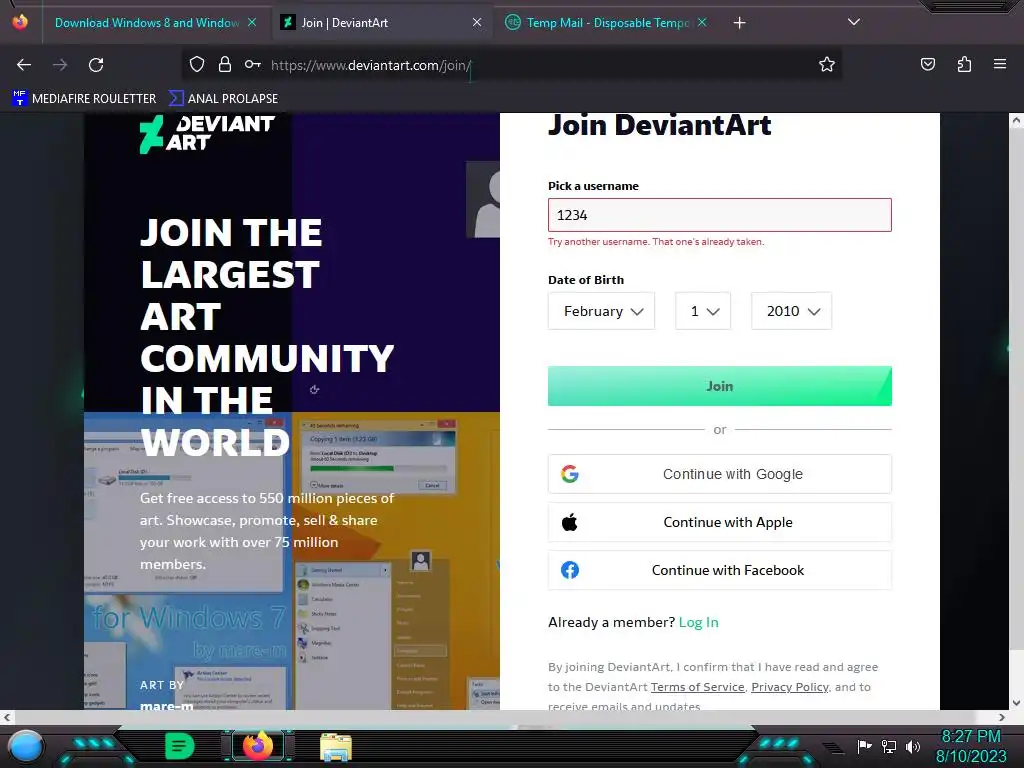
Task: Click the Apple logo icon
Action: coord(569,522)
